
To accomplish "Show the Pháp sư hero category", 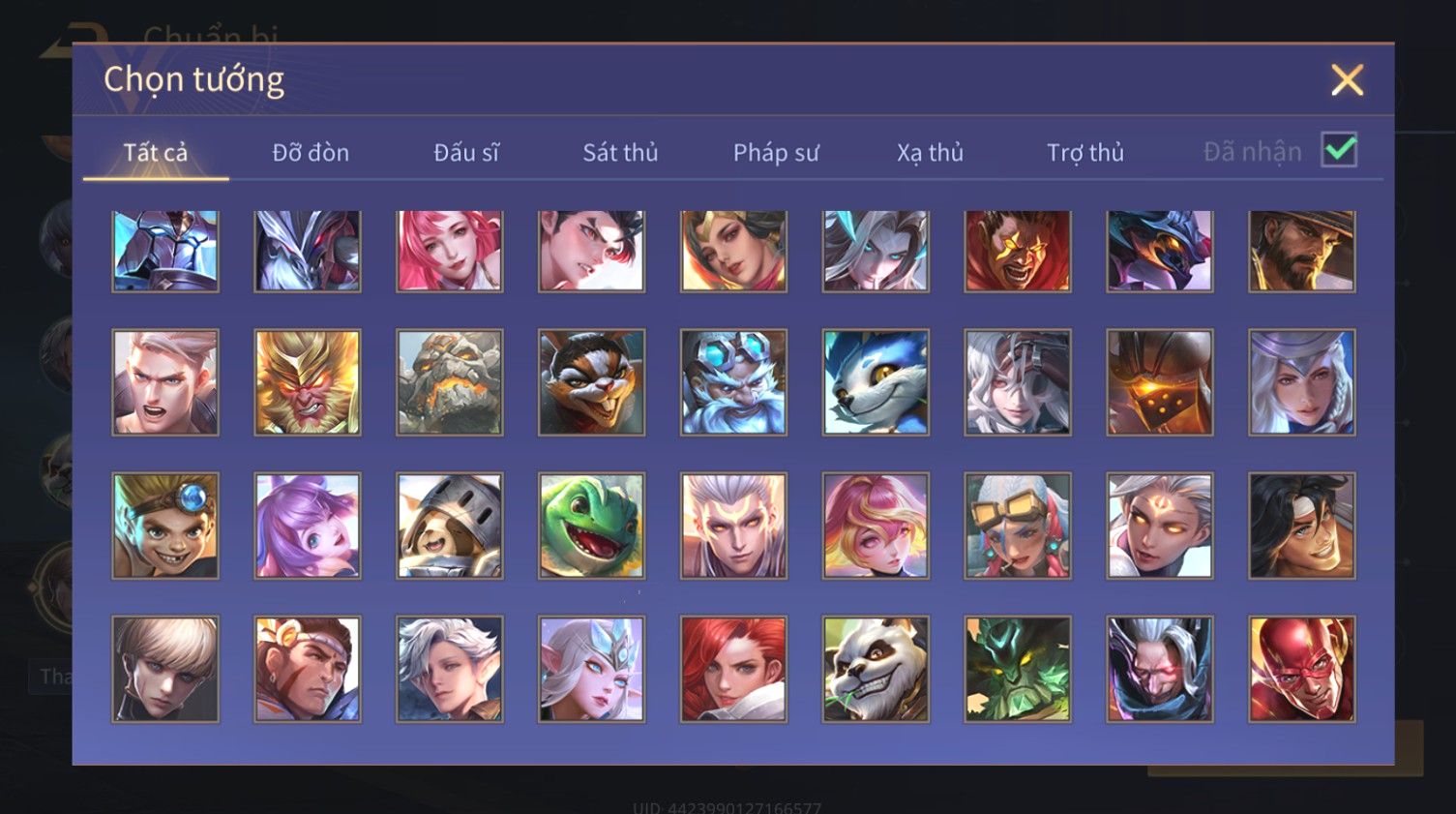I will pyautogui.click(x=776, y=152).
